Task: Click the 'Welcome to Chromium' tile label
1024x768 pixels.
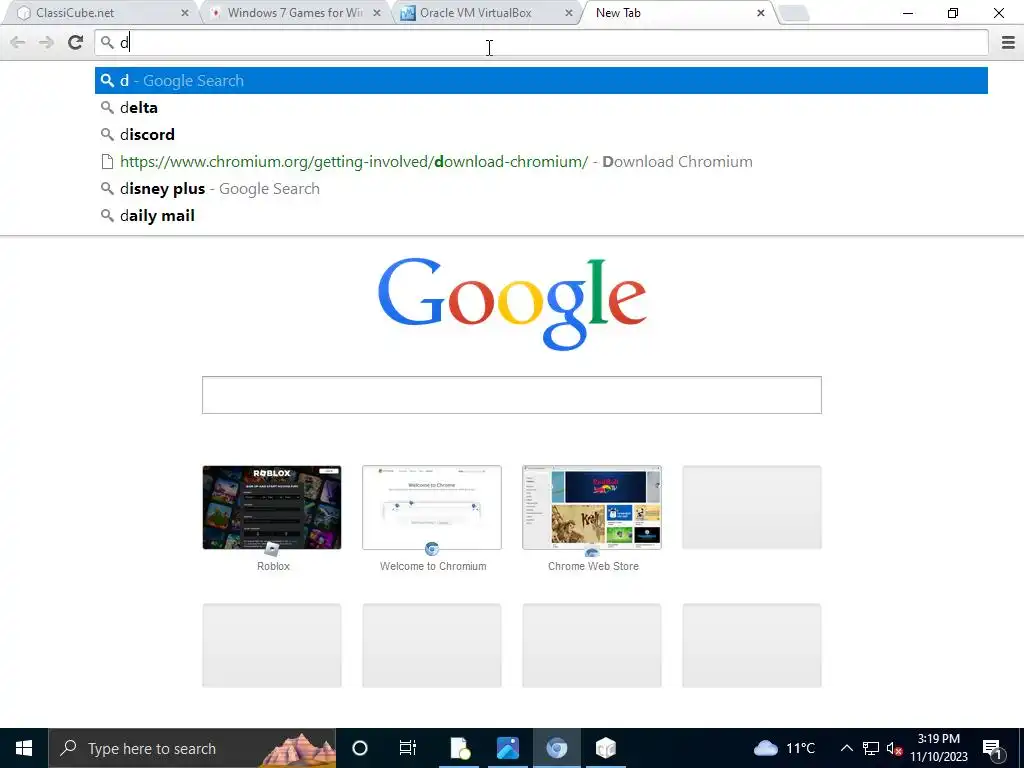Action: click(433, 566)
